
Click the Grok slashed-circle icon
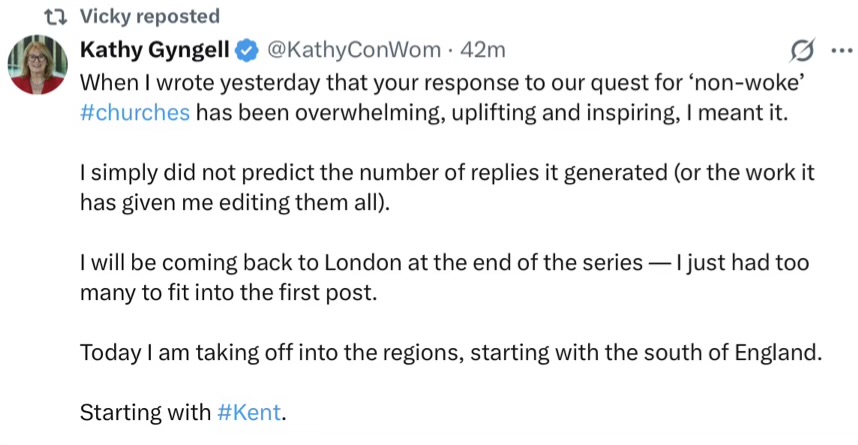click(800, 50)
